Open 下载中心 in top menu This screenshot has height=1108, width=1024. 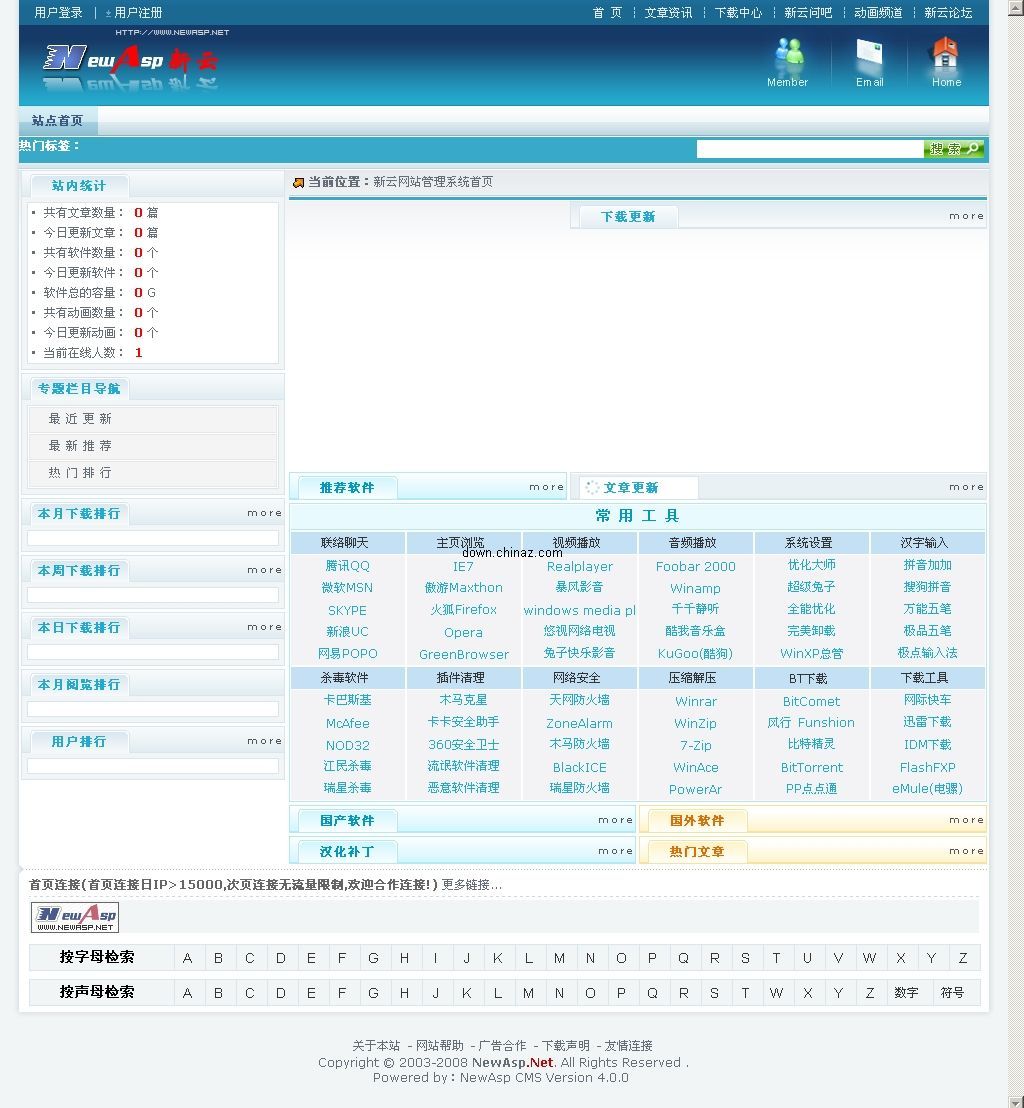tap(738, 13)
